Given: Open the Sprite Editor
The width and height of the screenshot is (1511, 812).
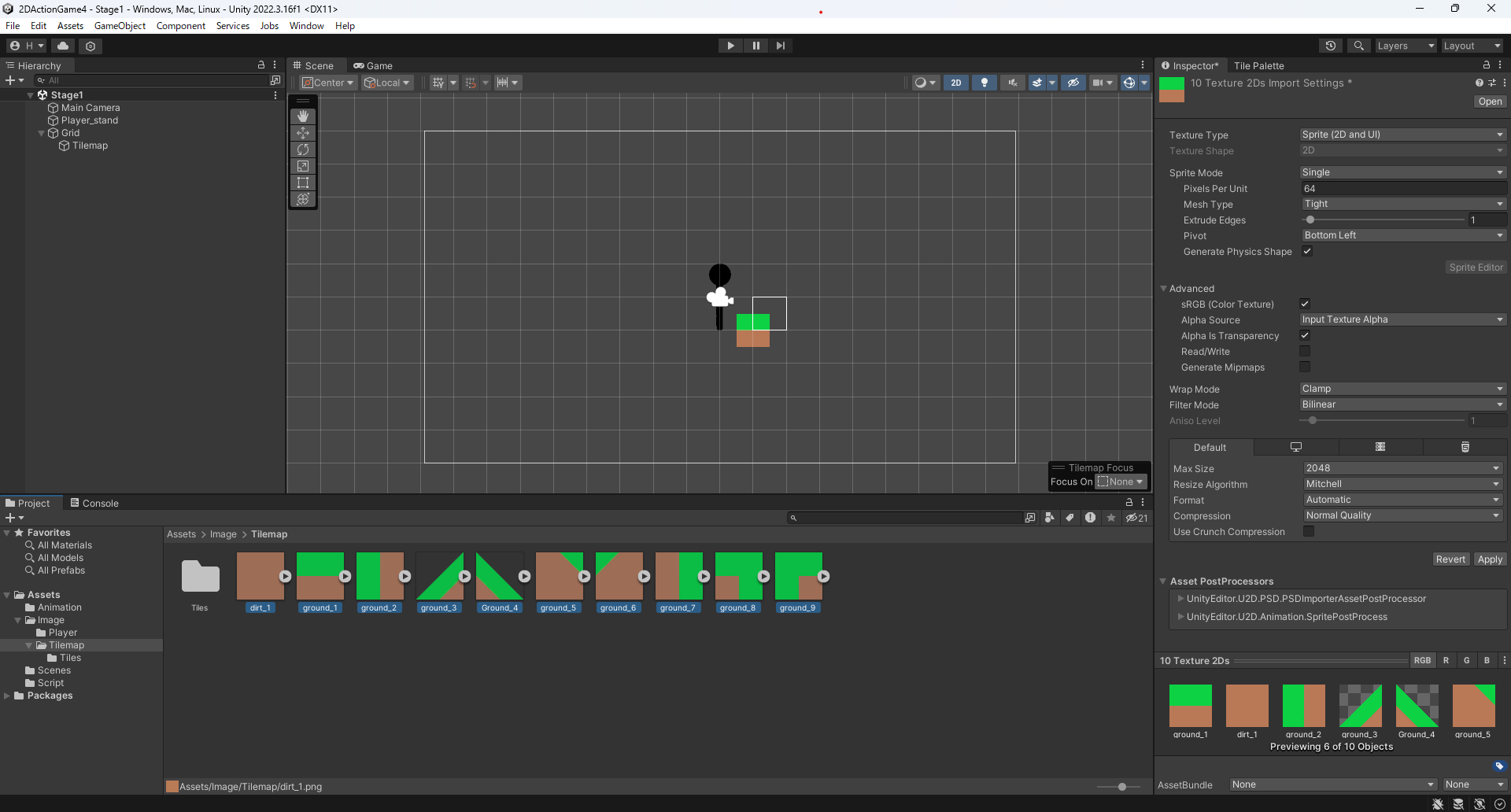Looking at the screenshot, I should click(x=1476, y=267).
